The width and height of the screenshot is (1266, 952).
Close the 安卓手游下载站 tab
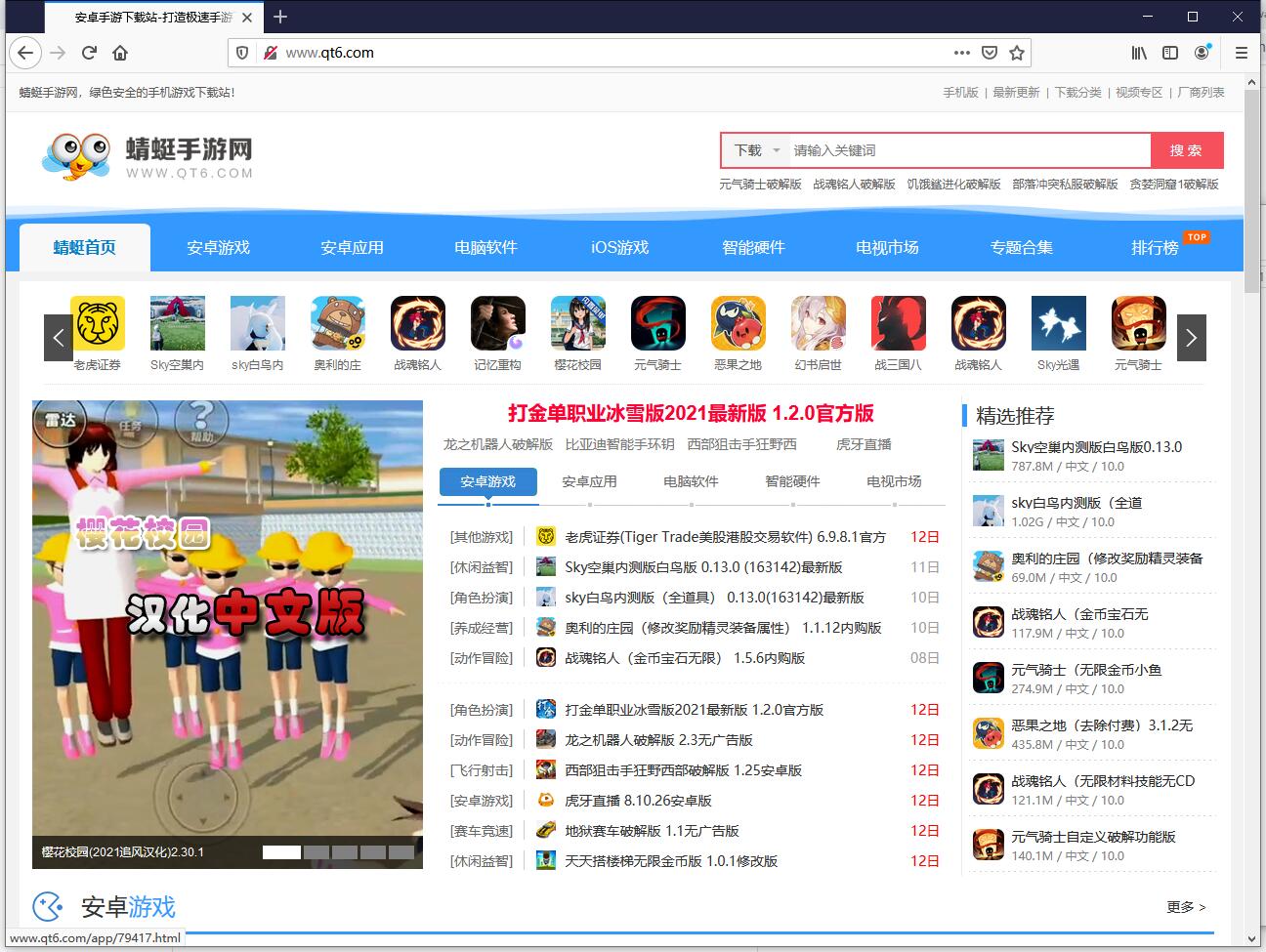(x=247, y=17)
